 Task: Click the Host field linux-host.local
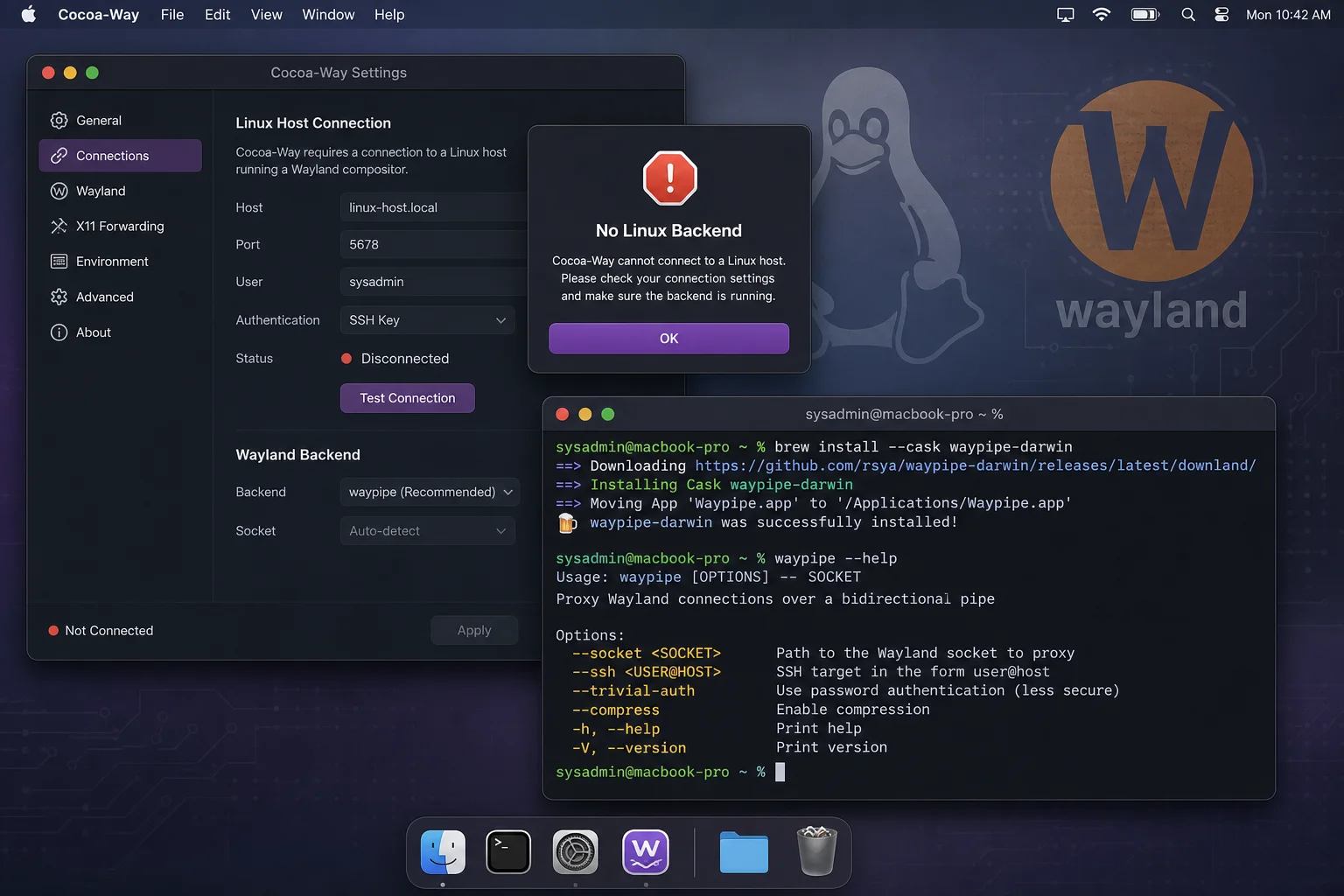(x=433, y=207)
